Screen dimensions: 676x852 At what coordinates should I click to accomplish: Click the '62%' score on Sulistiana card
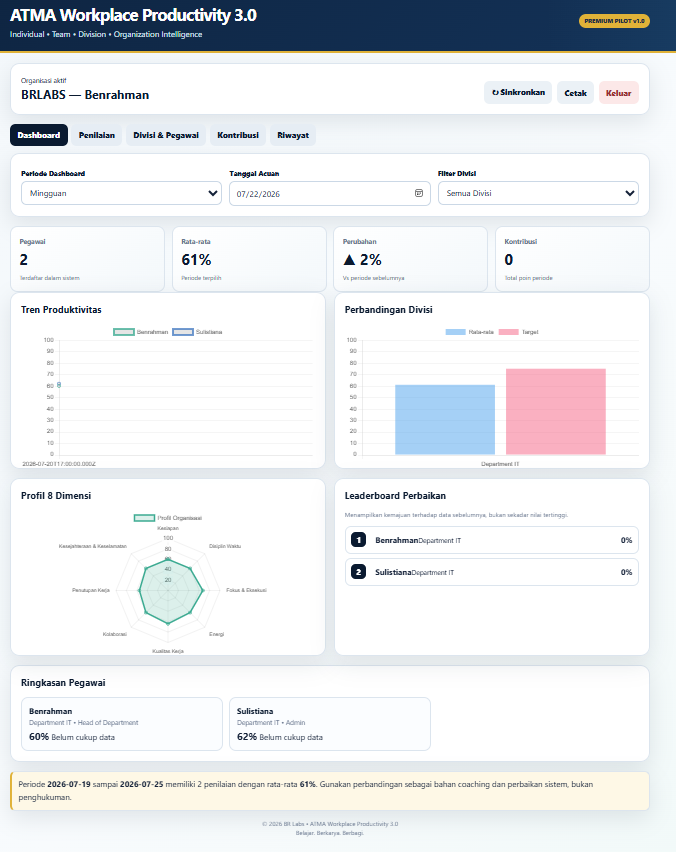247,737
